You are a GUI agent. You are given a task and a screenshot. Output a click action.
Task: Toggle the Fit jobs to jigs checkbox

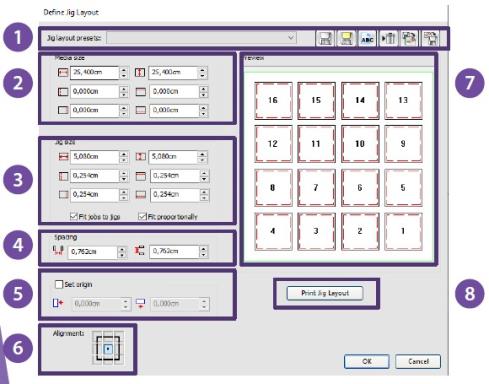point(74,217)
